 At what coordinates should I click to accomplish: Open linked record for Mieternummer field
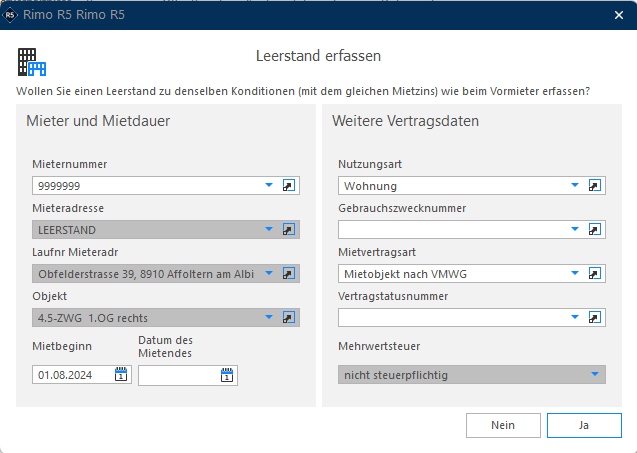pos(288,186)
